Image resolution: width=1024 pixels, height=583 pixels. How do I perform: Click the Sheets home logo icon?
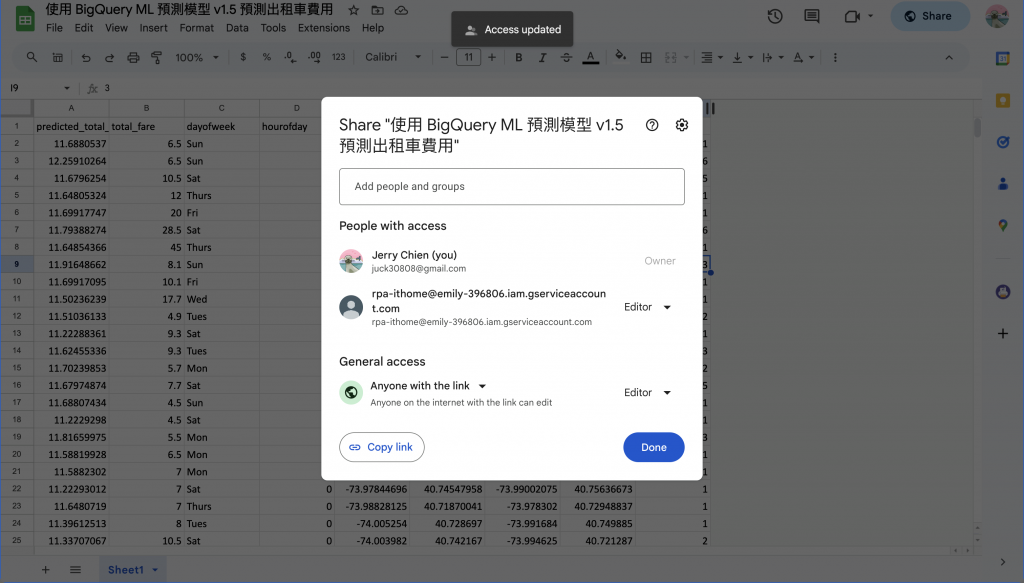tap(25, 18)
